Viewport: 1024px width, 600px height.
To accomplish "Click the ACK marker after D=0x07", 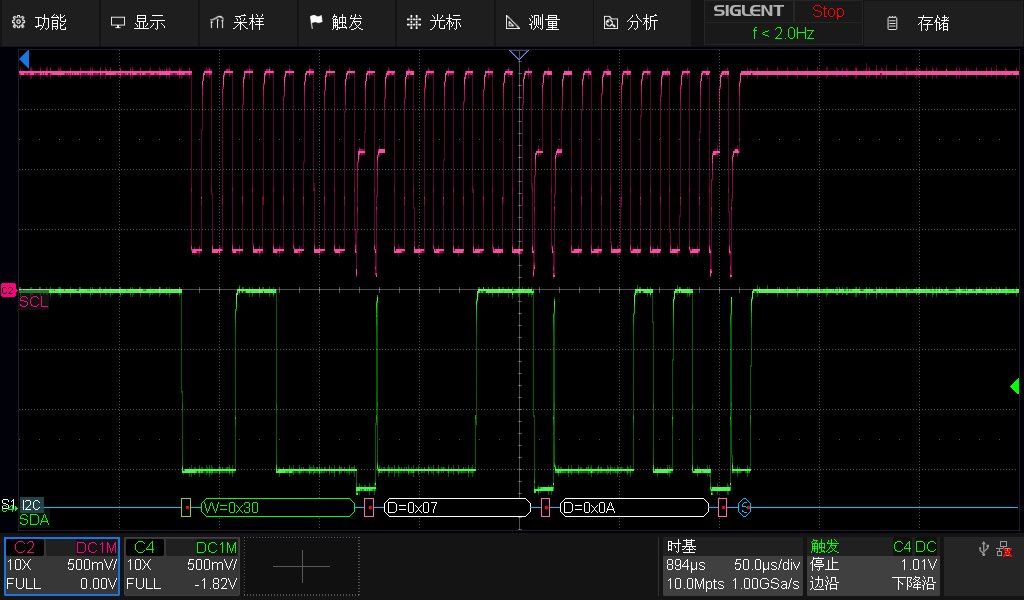I will [545, 507].
